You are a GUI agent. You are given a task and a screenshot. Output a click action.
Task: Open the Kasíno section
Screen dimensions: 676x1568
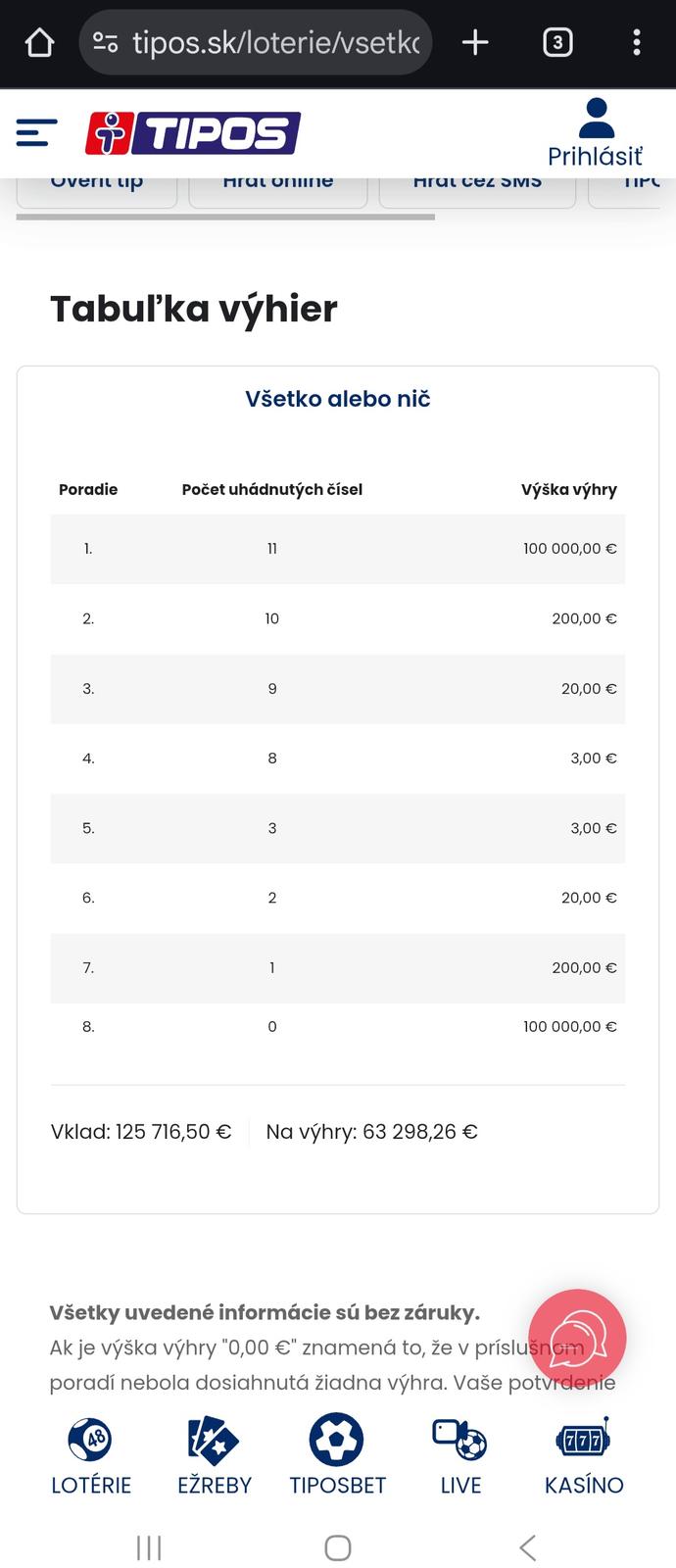point(584,1456)
